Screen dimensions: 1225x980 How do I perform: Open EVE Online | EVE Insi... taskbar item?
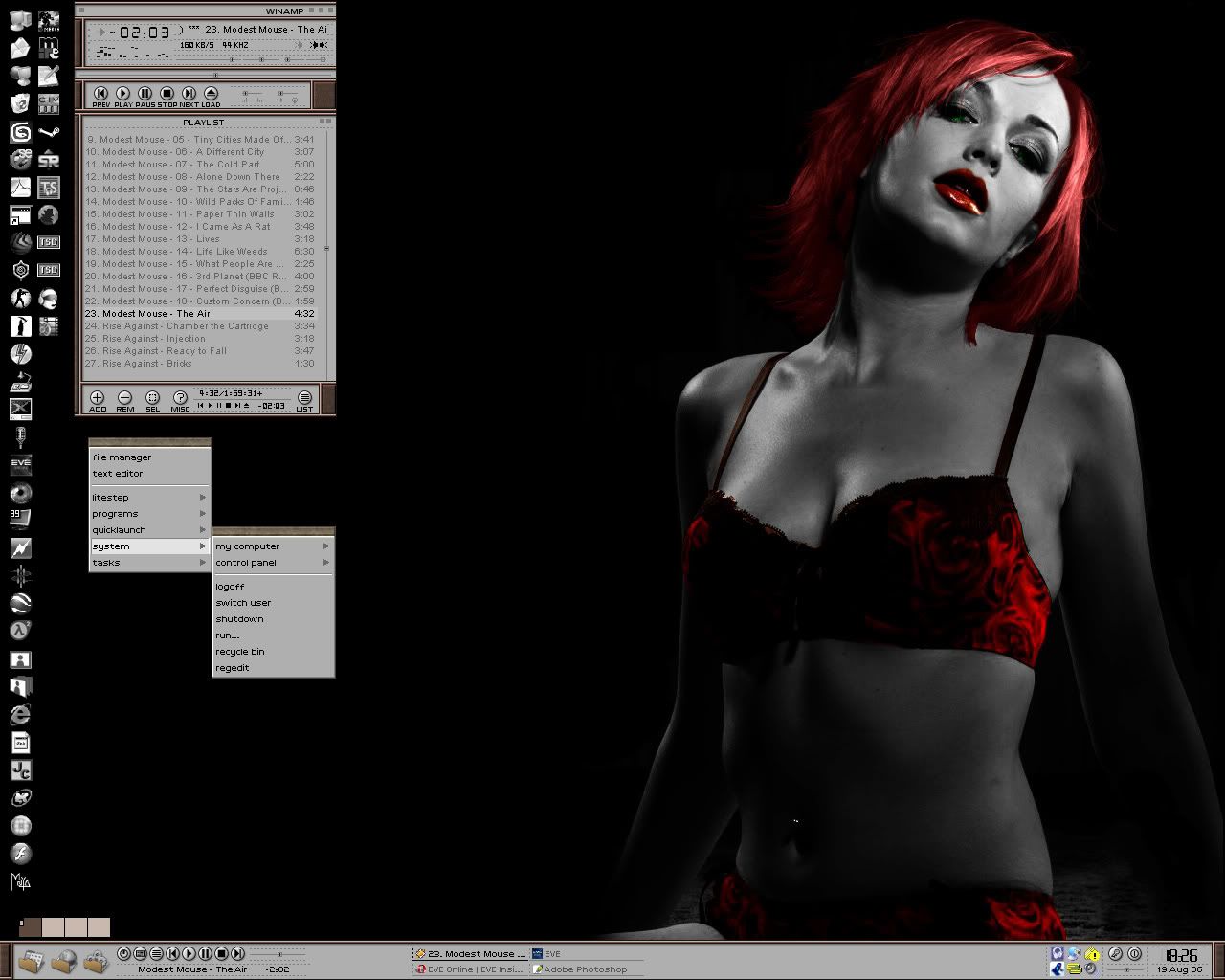pyautogui.click(x=470, y=969)
